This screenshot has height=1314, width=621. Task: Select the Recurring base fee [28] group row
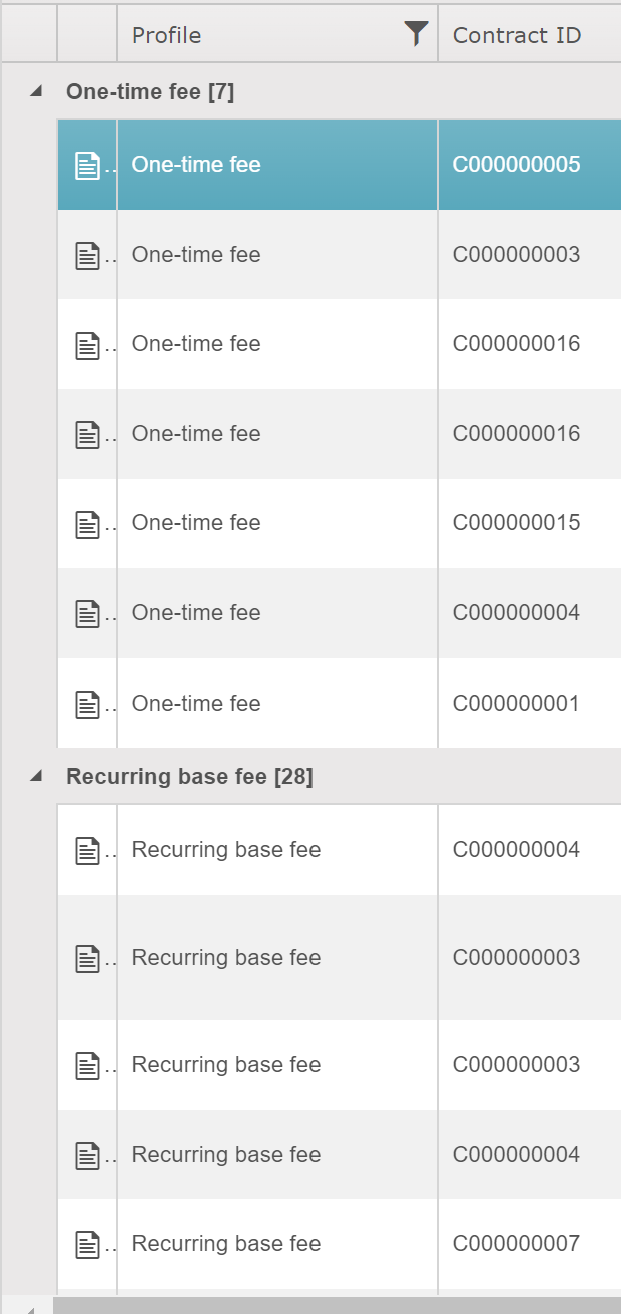(x=190, y=776)
